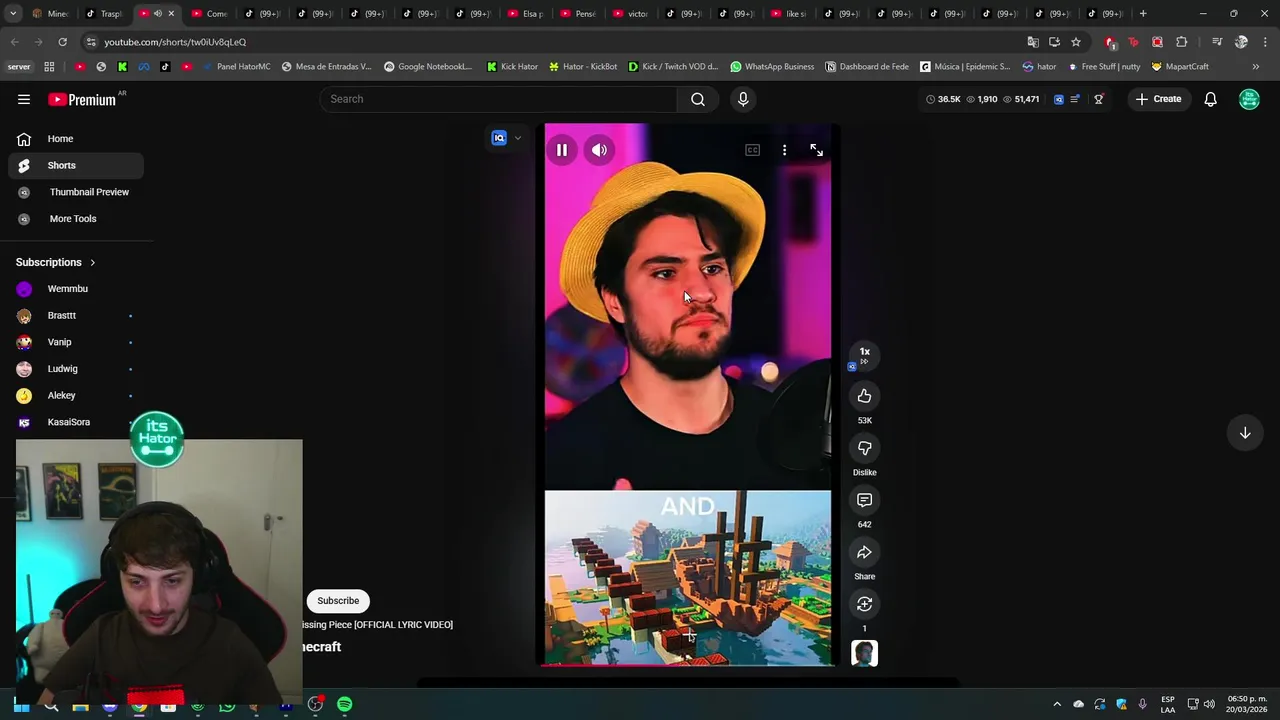Screen dimensions: 1280x720
Task: Open the Brasttt subscription channel
Action: (76, 316)
